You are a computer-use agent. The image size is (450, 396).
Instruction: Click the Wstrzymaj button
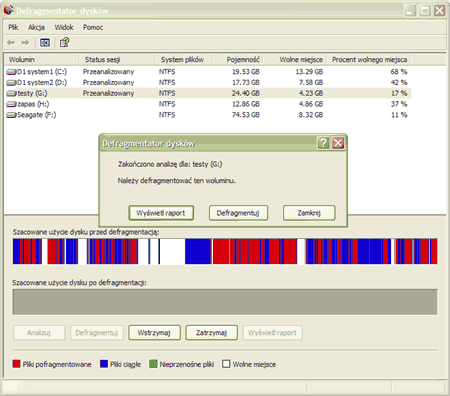(154, 333)
